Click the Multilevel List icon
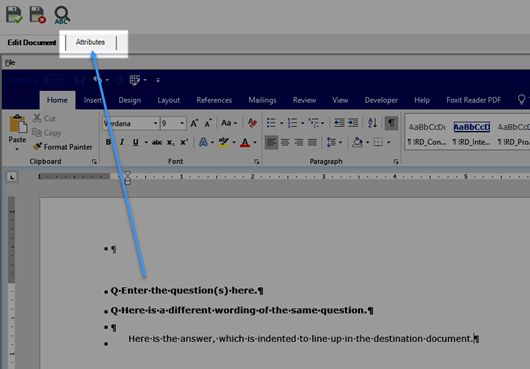The height and width of the screenshot is (369, 530). click(314, 123)
